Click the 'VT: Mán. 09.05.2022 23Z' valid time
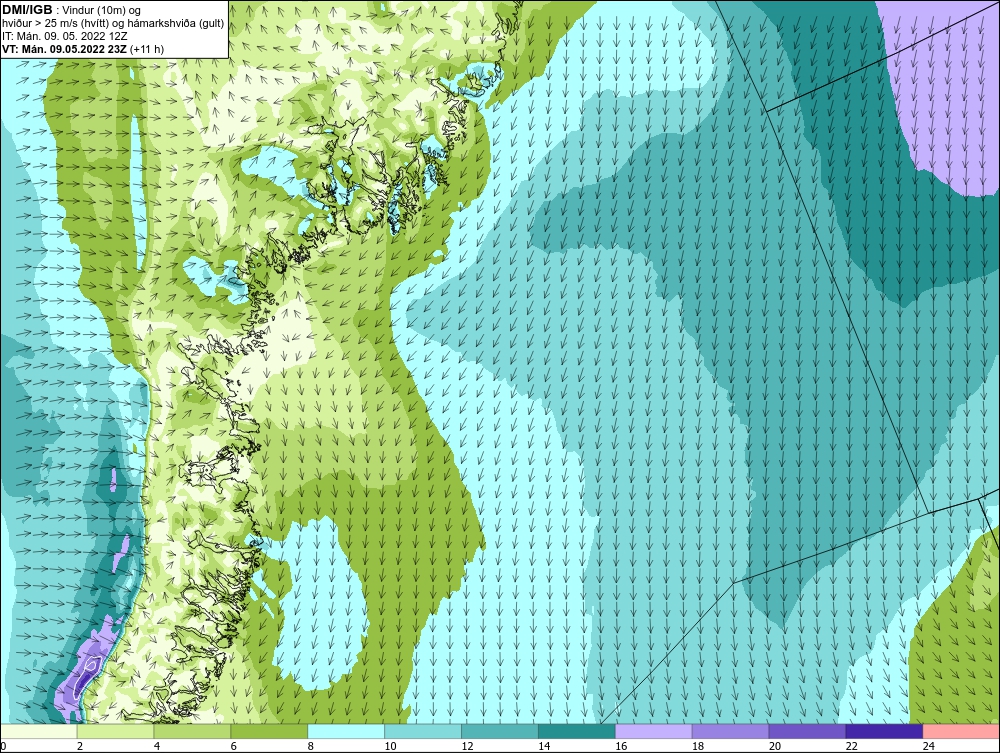1000x753 pixels. pos(64,49)
